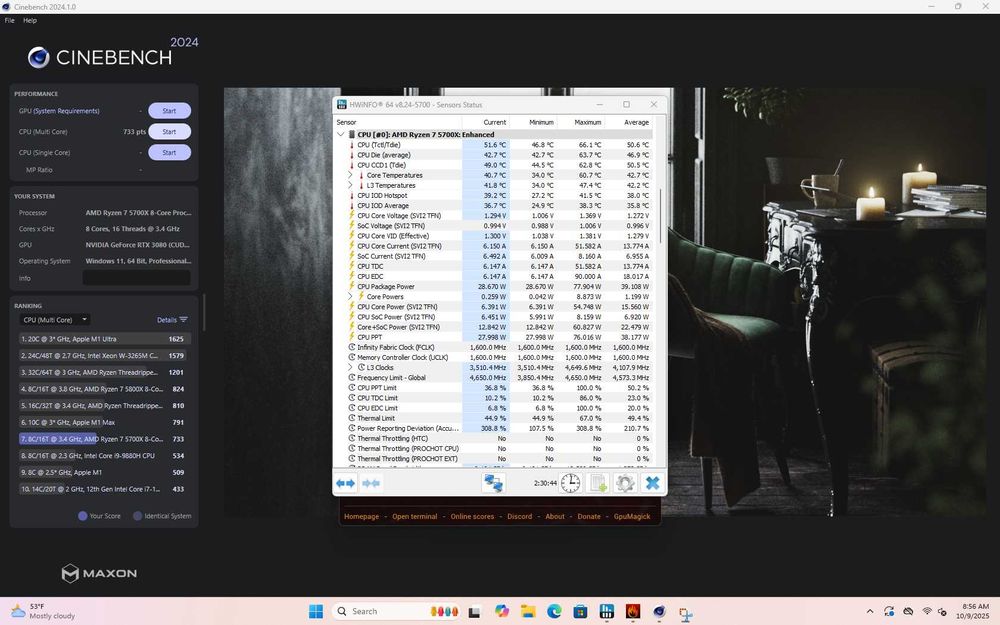Start the CPU (Multi Core) test
1000x625 pixels.
169,131
